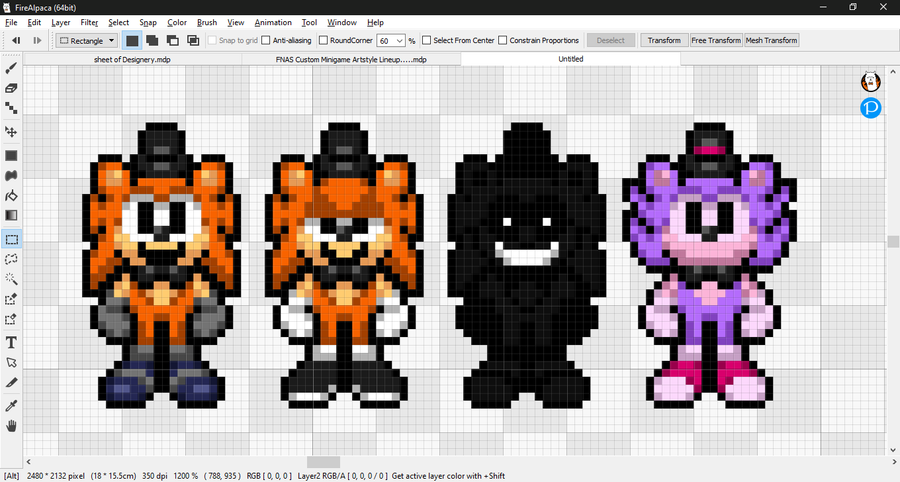Click the Mesh Transform button

point(771,40)
